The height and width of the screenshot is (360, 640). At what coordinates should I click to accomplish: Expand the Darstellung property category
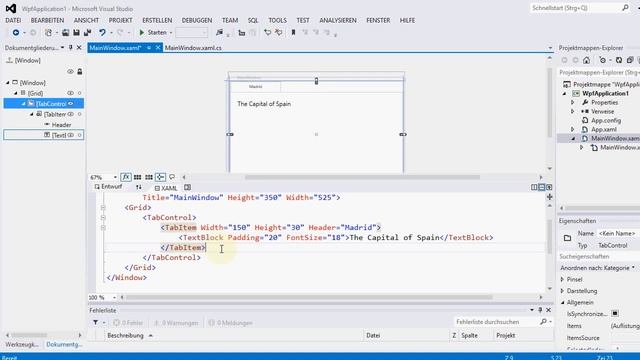tap(562, 291)
